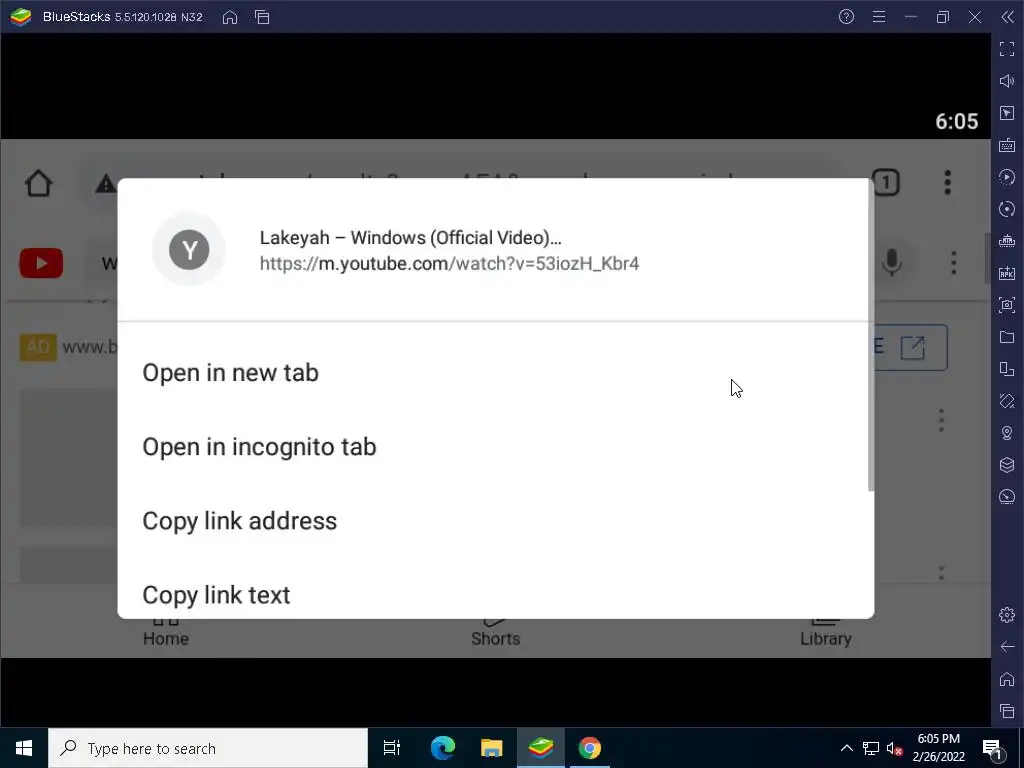Click BlueStacks set location icon
The image size is (1024, 768).
coord(1007,433)
